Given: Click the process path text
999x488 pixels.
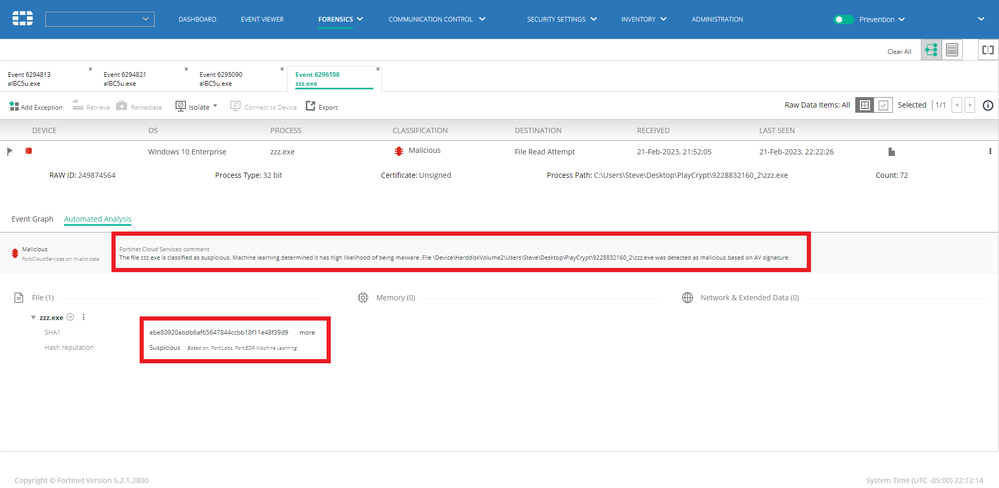Looking at the screenshot, I should click(x=667, y=175).
